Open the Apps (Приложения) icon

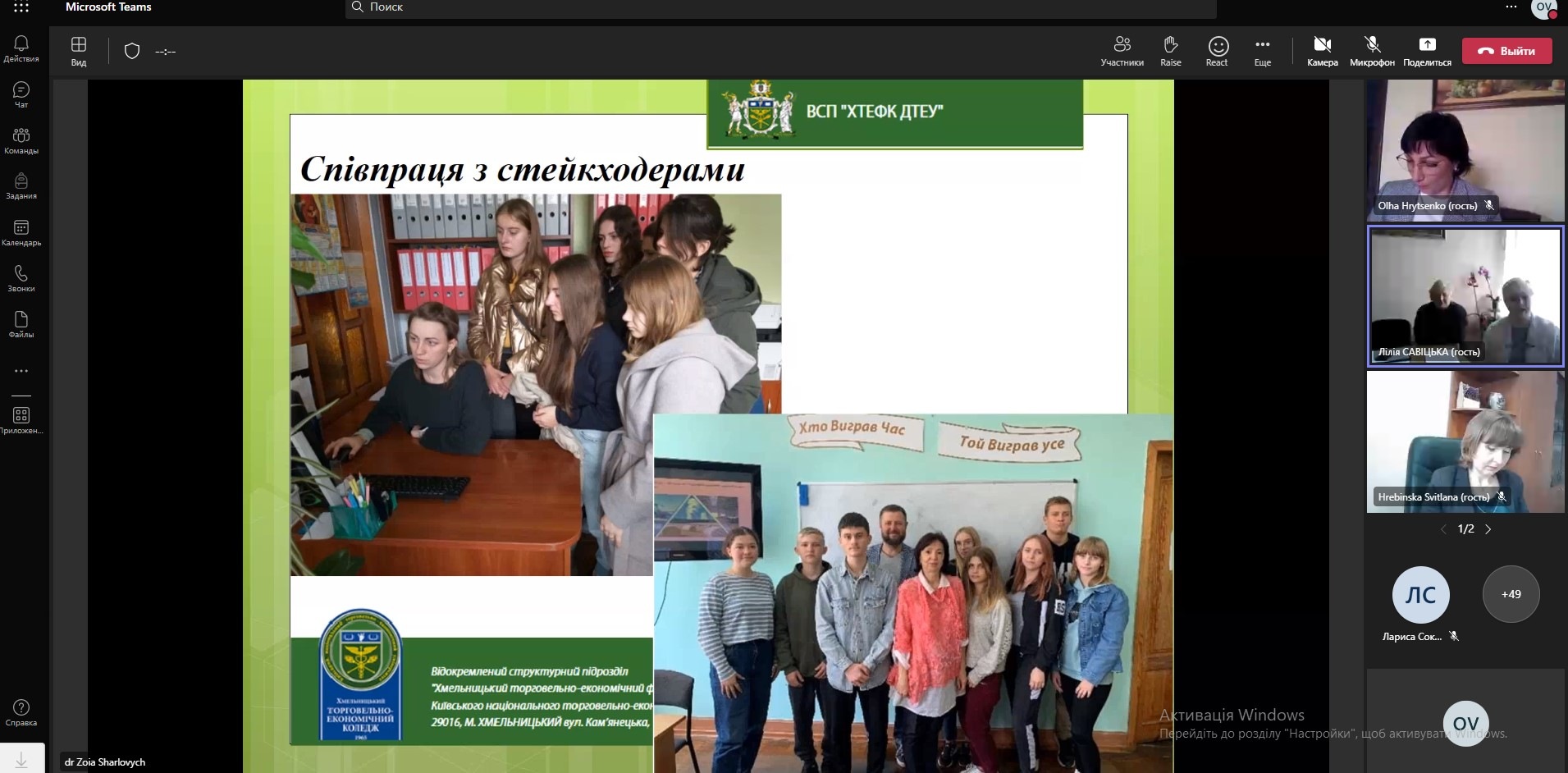click(x=21, y=420)
